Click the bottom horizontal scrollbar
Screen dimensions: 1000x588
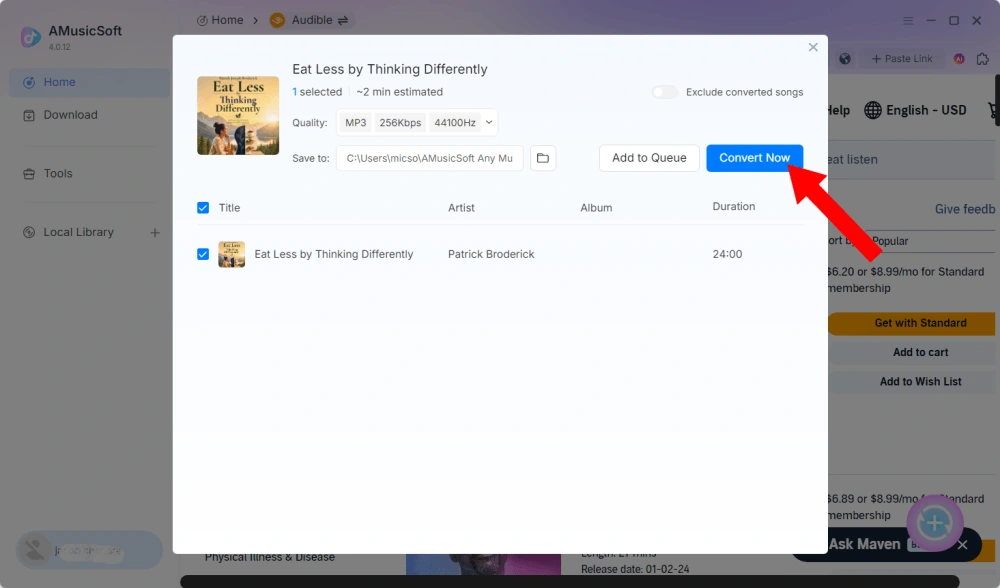(x=570, y=582)
